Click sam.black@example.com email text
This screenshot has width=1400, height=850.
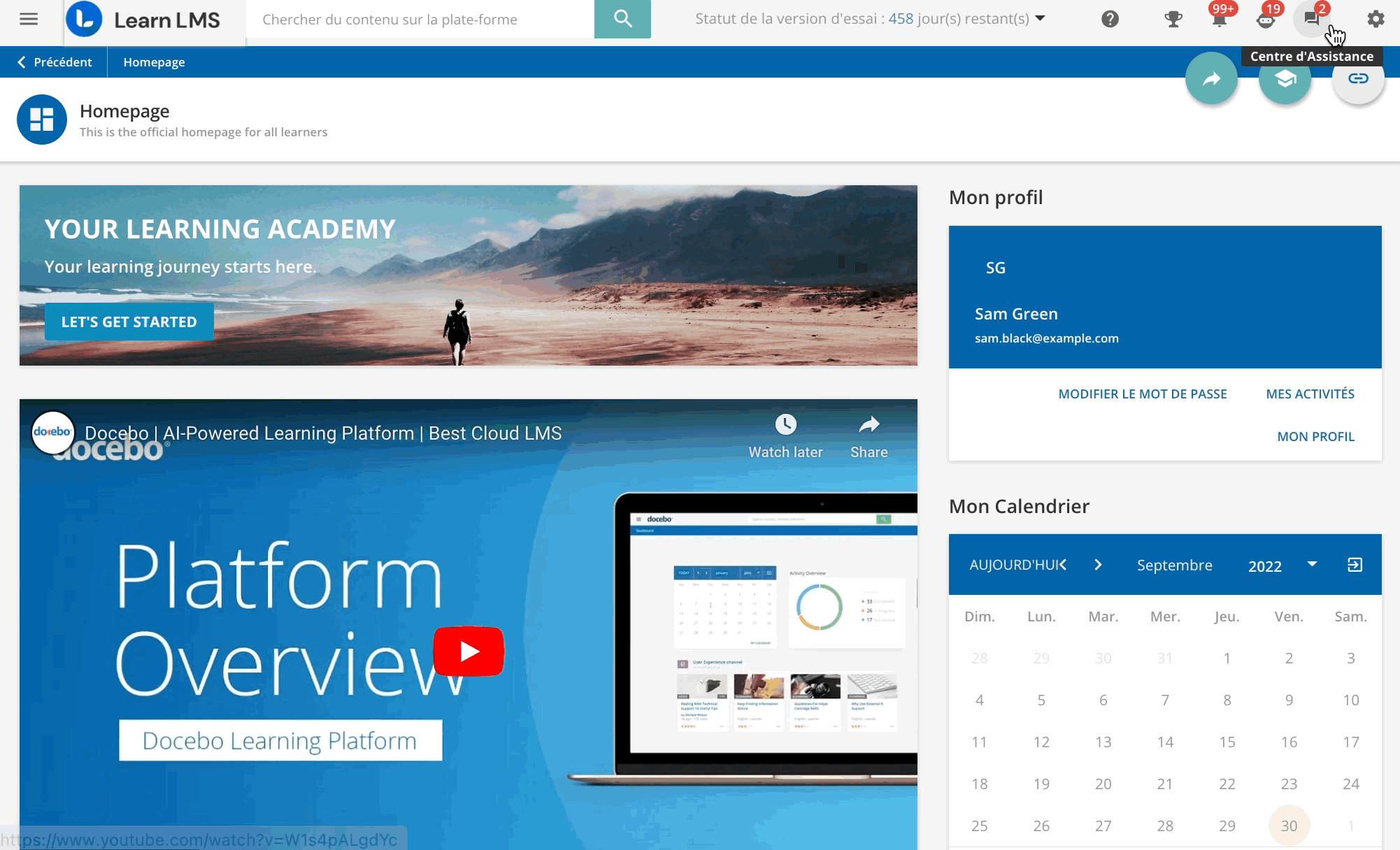pyautogui.click(x=1047, y=338)
